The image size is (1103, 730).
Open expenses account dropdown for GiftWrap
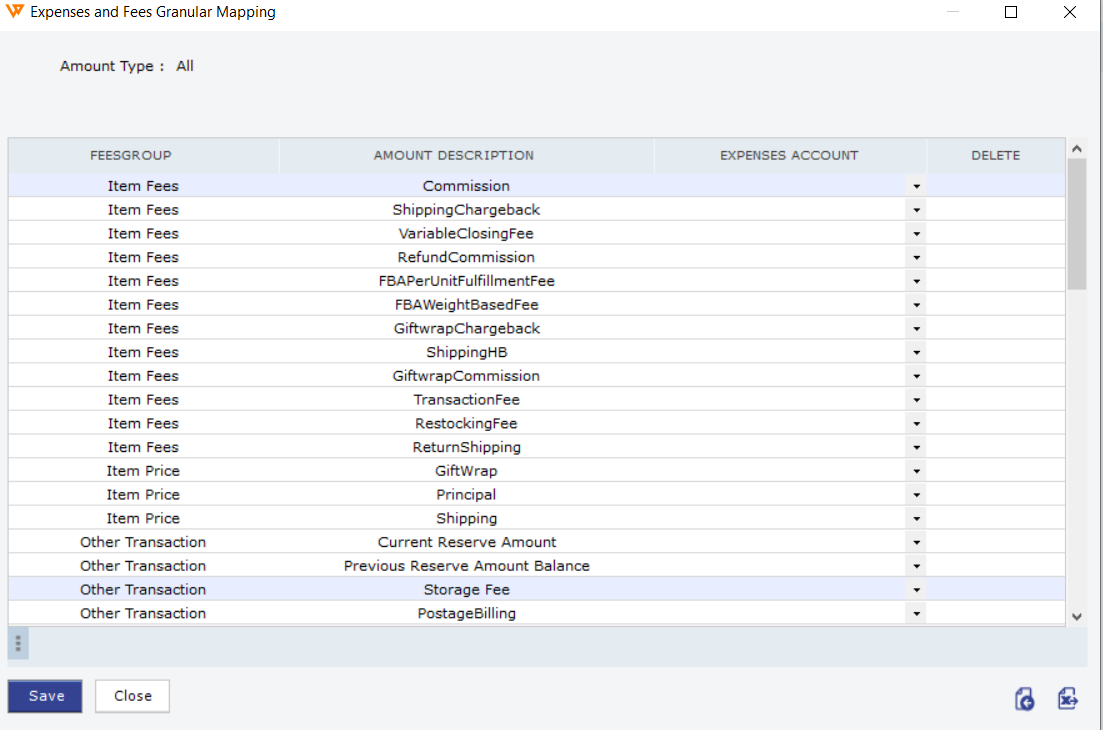tap(917, 471)
